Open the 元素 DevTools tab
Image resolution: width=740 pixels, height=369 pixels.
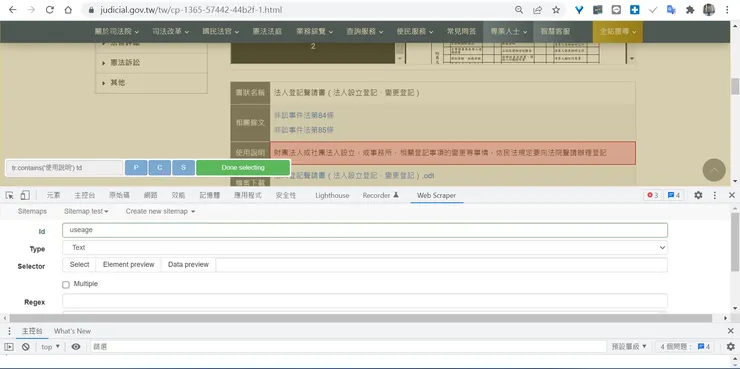tap(53, 195)
